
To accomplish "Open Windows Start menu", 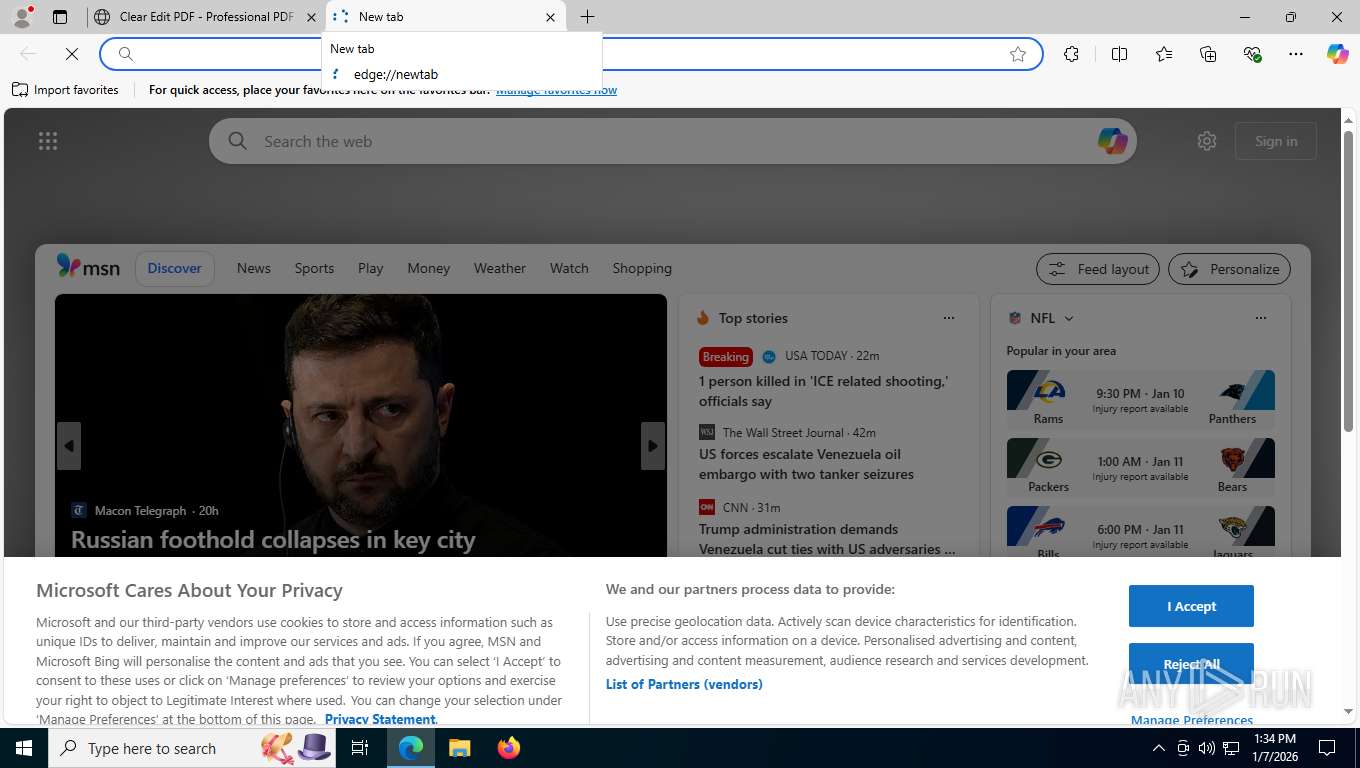I will 23,748.
